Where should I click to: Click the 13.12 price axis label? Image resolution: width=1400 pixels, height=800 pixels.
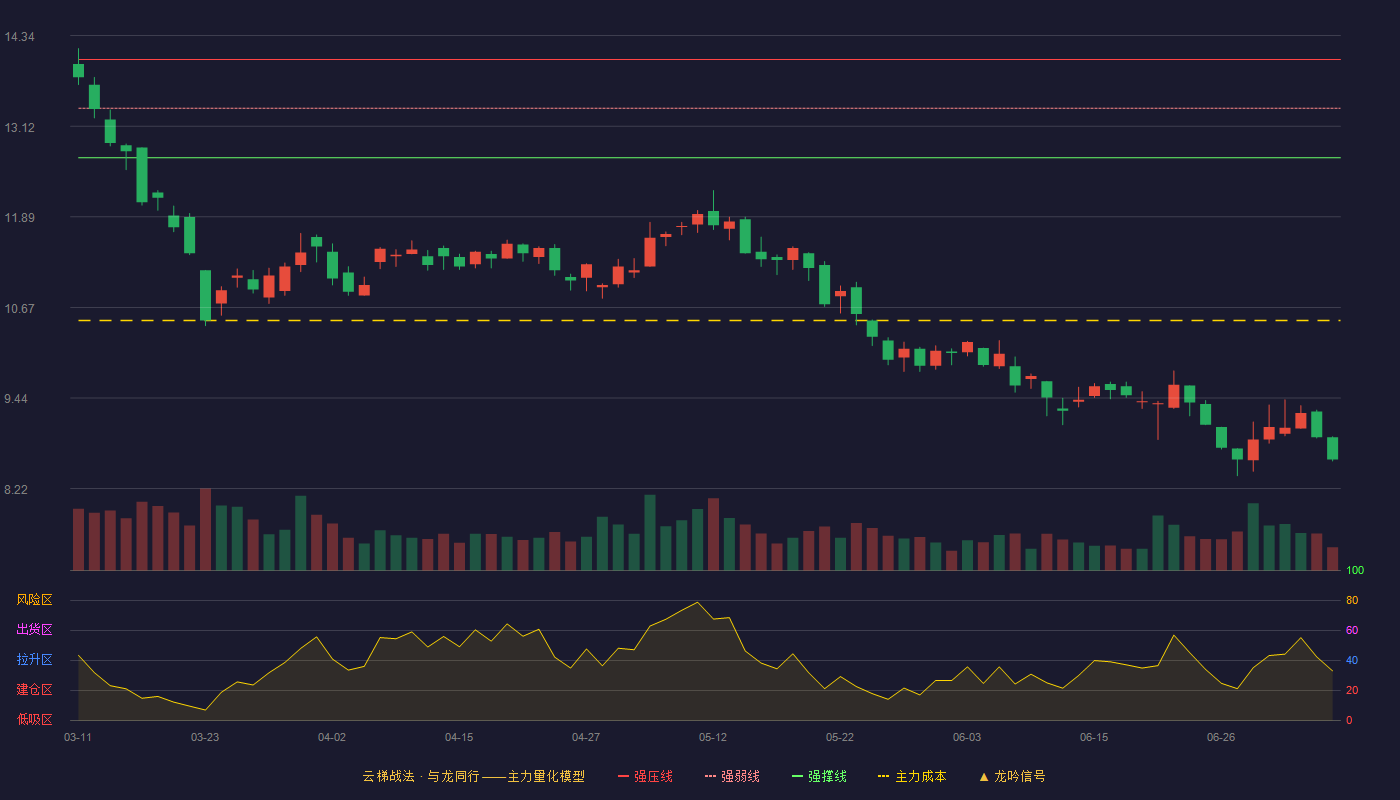coord(19,128)
